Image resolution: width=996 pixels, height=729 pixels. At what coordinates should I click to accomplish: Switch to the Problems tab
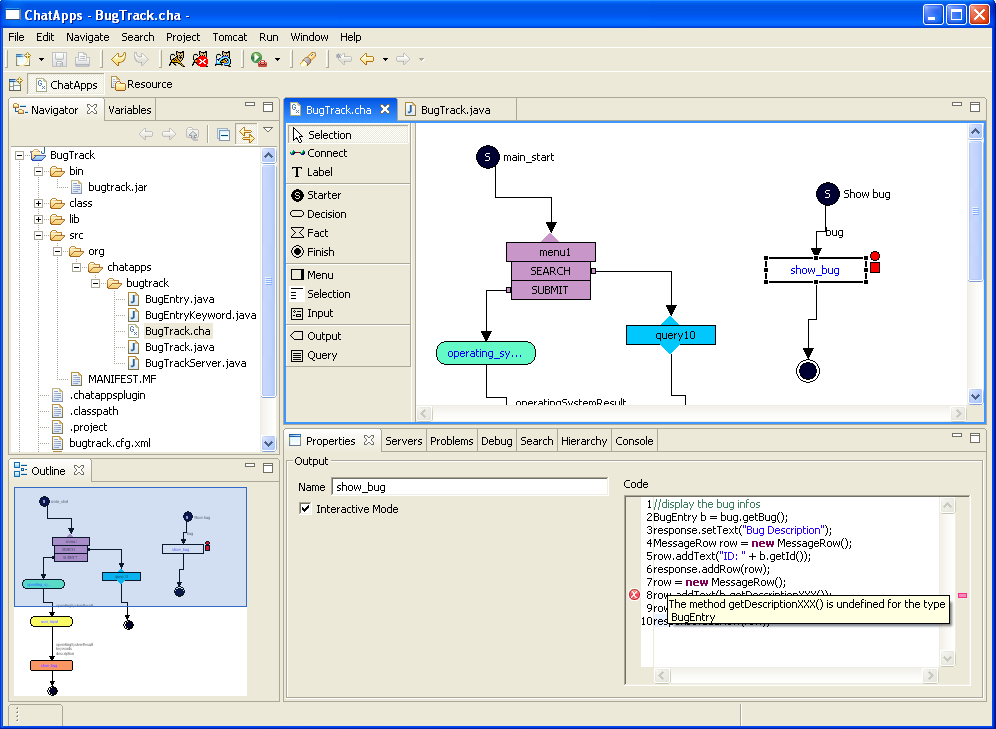click(x=451, y=441)
